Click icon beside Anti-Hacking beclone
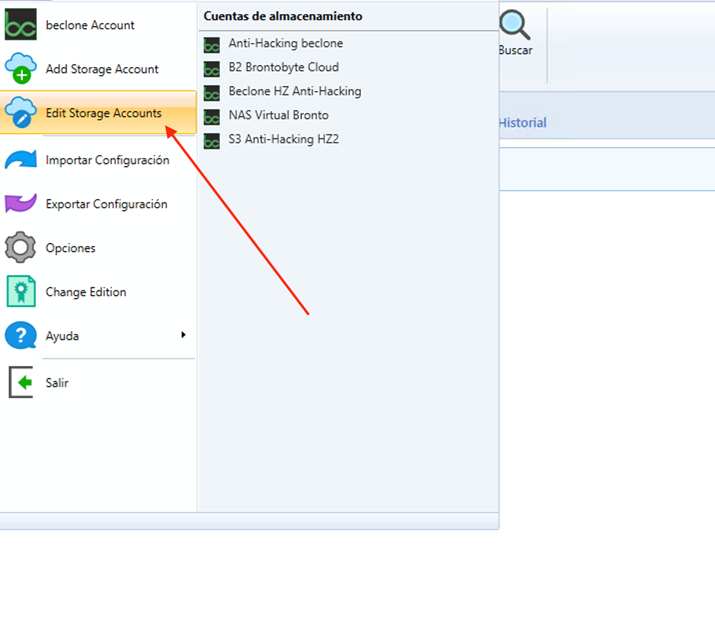 click(212, 45)
